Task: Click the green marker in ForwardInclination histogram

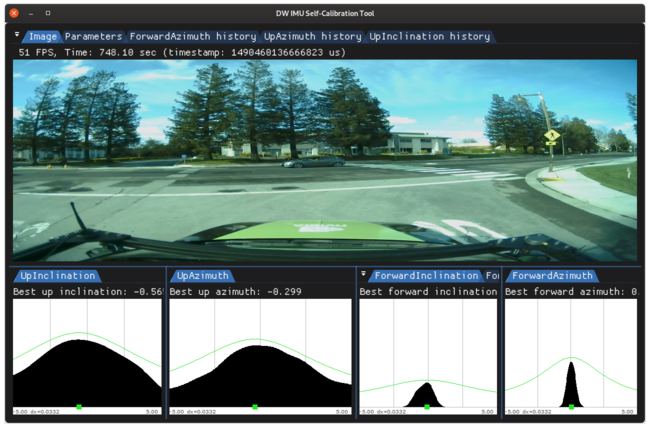Action: coord(427,407)
